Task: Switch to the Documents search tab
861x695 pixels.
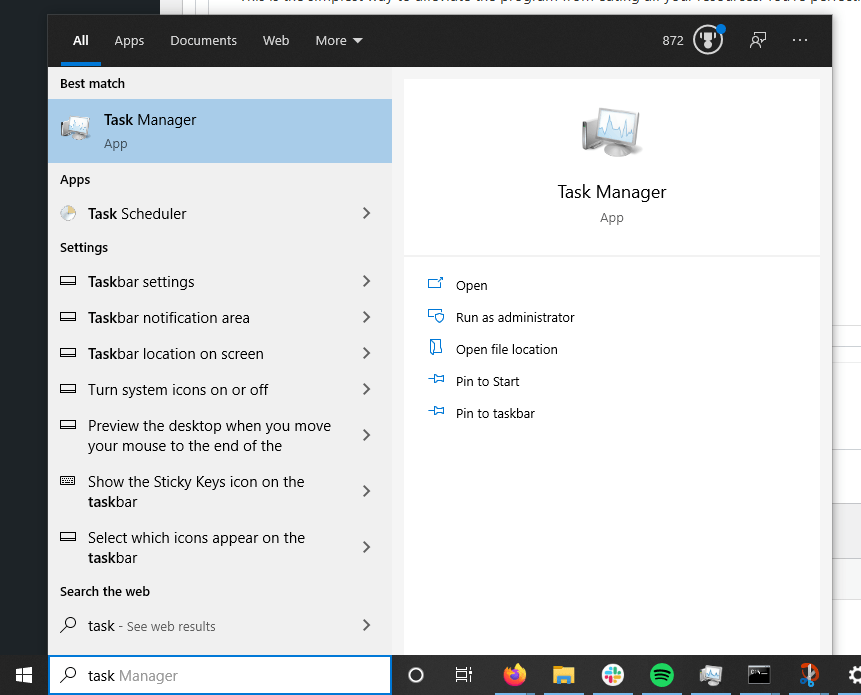Action: 203,41
